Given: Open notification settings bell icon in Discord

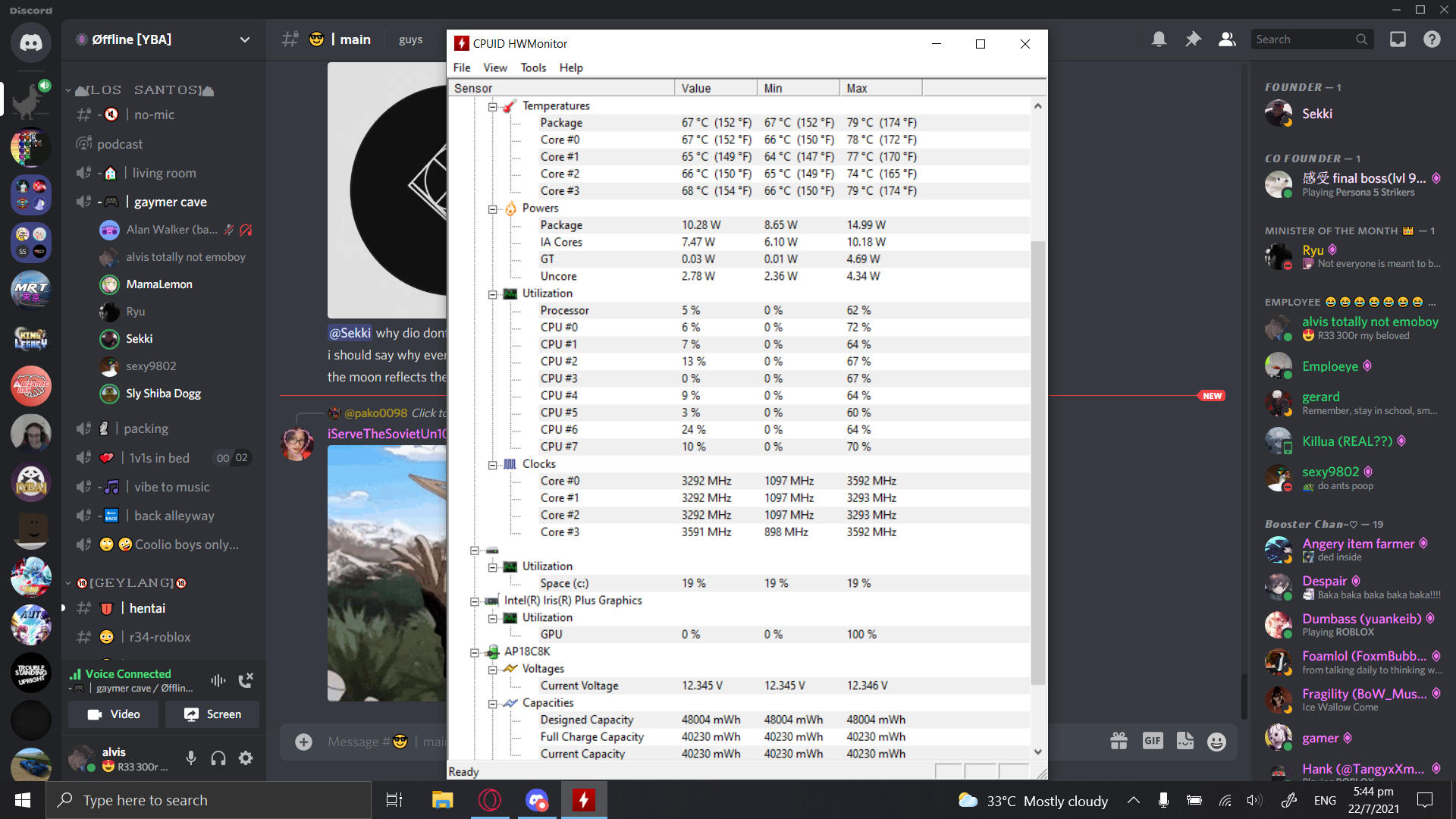Looking at the screenshot, I should (x=1159, y=39).
